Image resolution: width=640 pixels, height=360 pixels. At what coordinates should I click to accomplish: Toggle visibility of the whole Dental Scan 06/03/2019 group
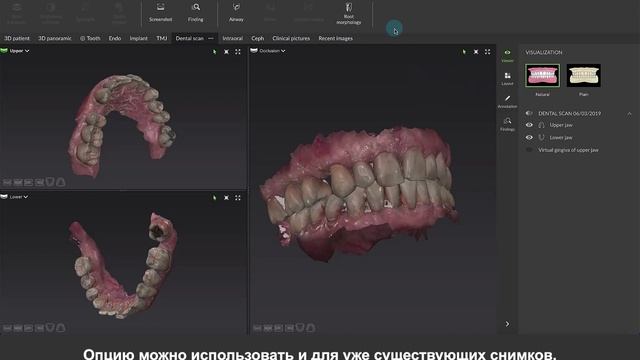529,113
